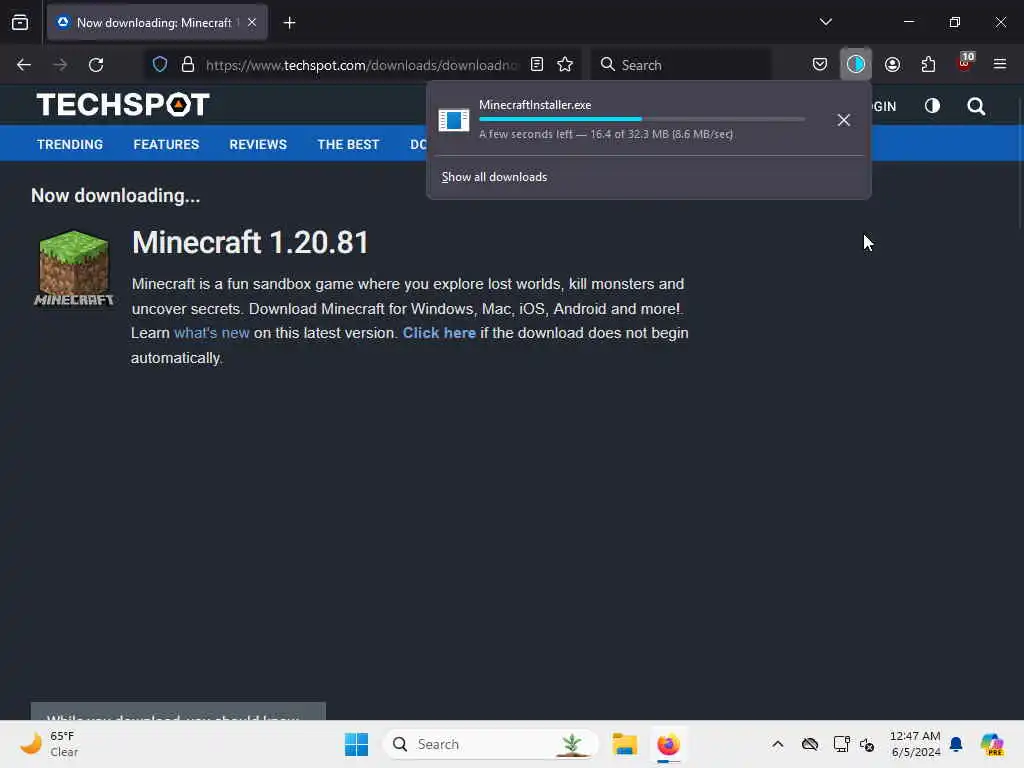Open the FEATURES navigation section

166,144
